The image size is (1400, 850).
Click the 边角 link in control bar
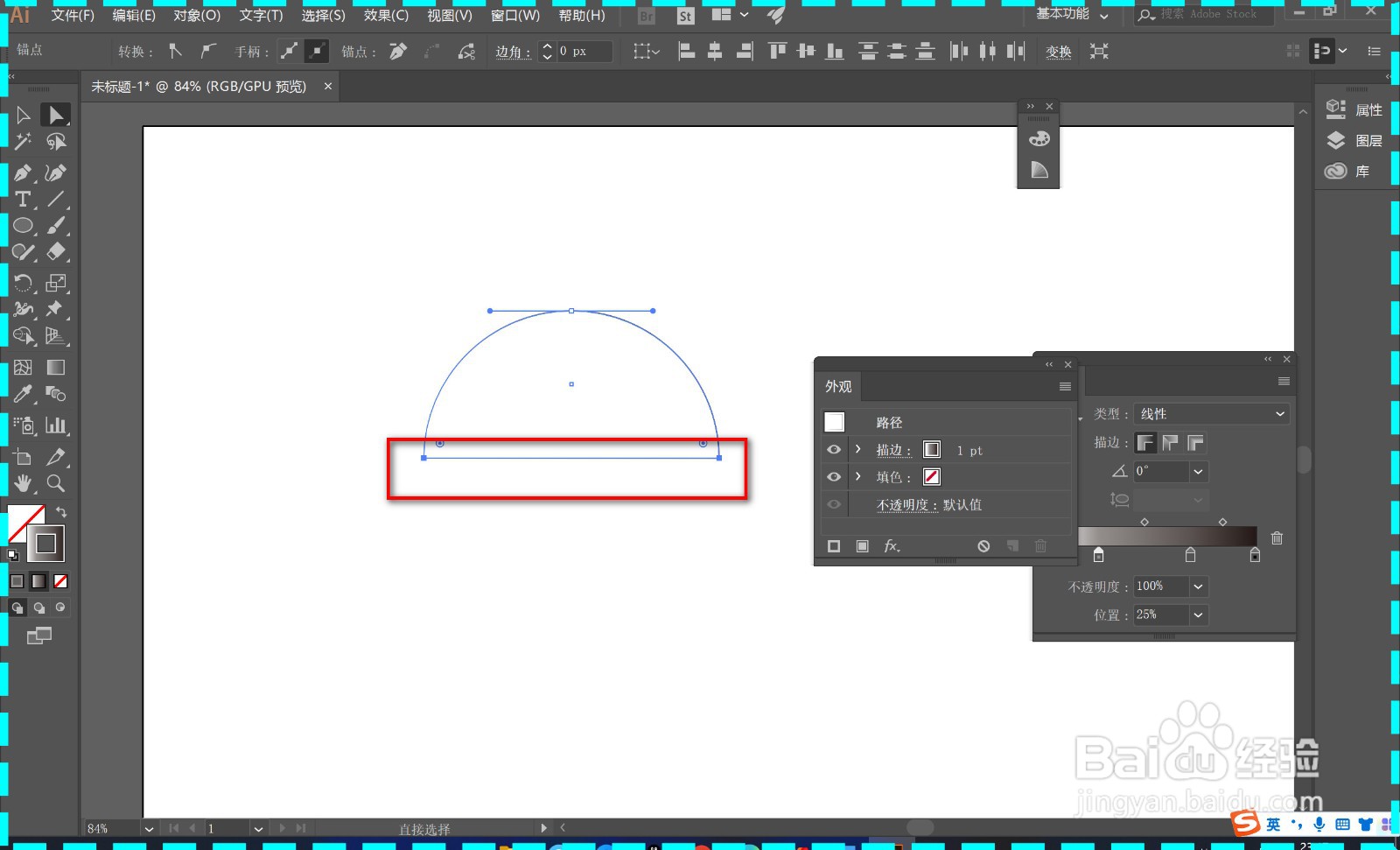point(513,52)
